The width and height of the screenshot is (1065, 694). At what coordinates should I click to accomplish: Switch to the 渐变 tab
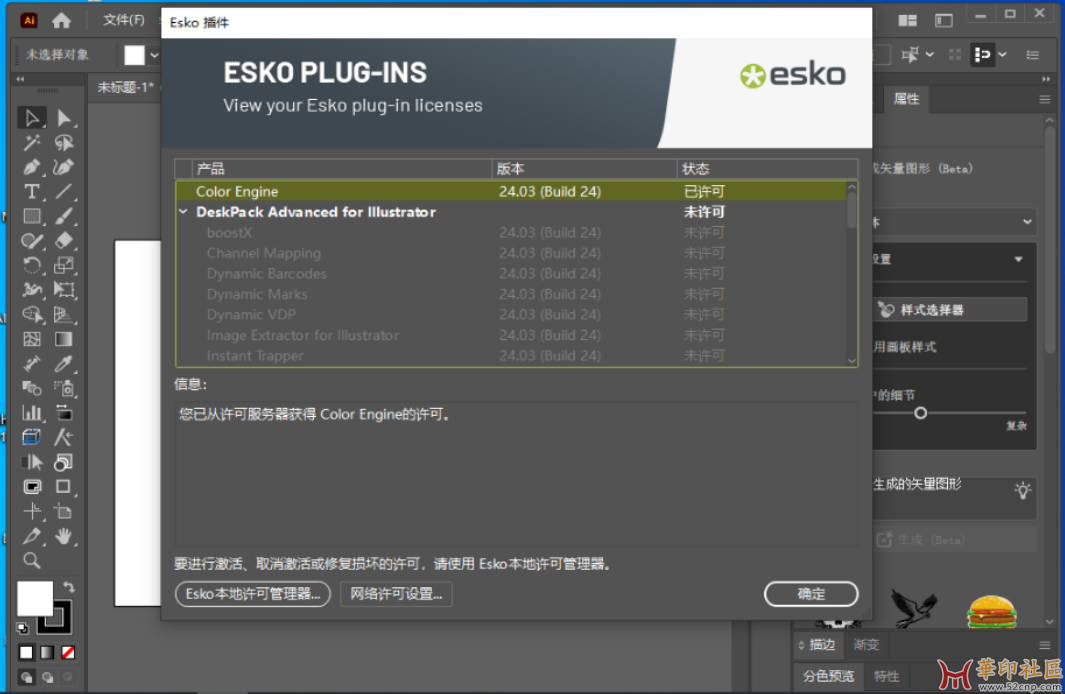tap(866, 644)
